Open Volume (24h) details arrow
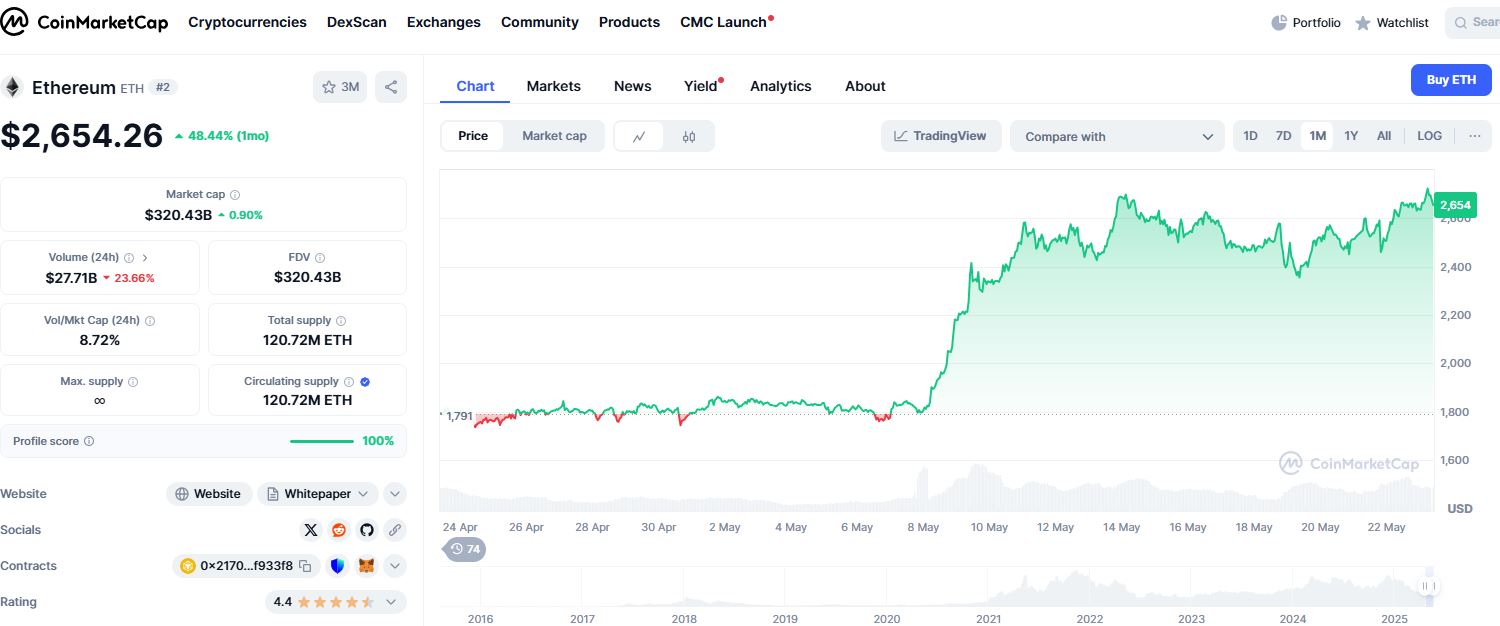This screenshot has height=626, width=1500. [x=145, y=258]
